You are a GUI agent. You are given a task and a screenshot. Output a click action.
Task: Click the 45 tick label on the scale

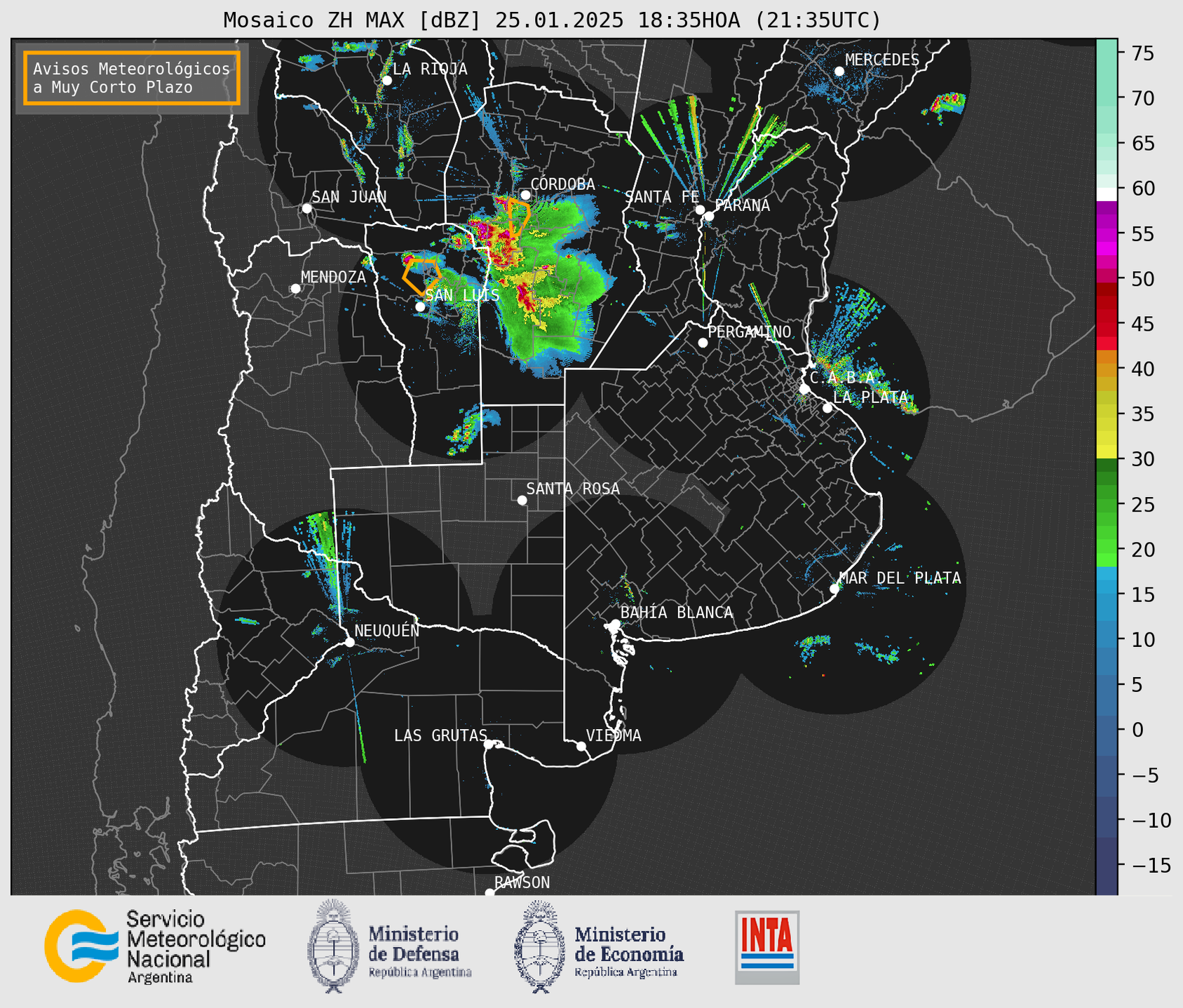pyautogui.click(x=1143, y=324)
